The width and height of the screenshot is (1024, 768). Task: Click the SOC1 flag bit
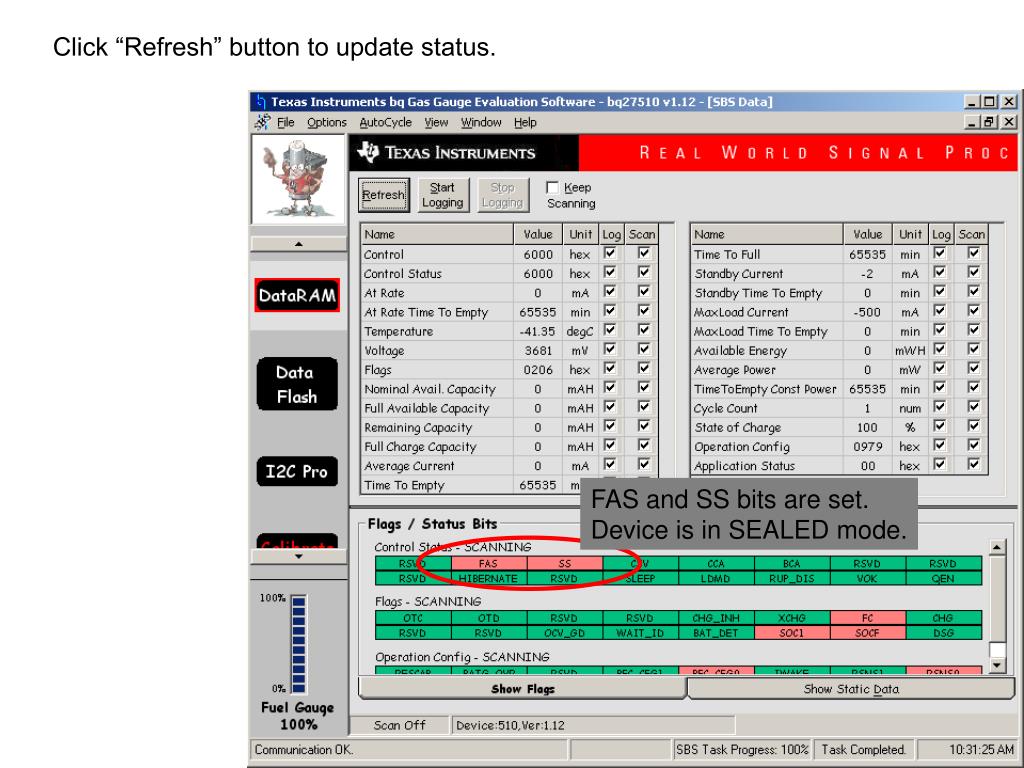point(792,633)
